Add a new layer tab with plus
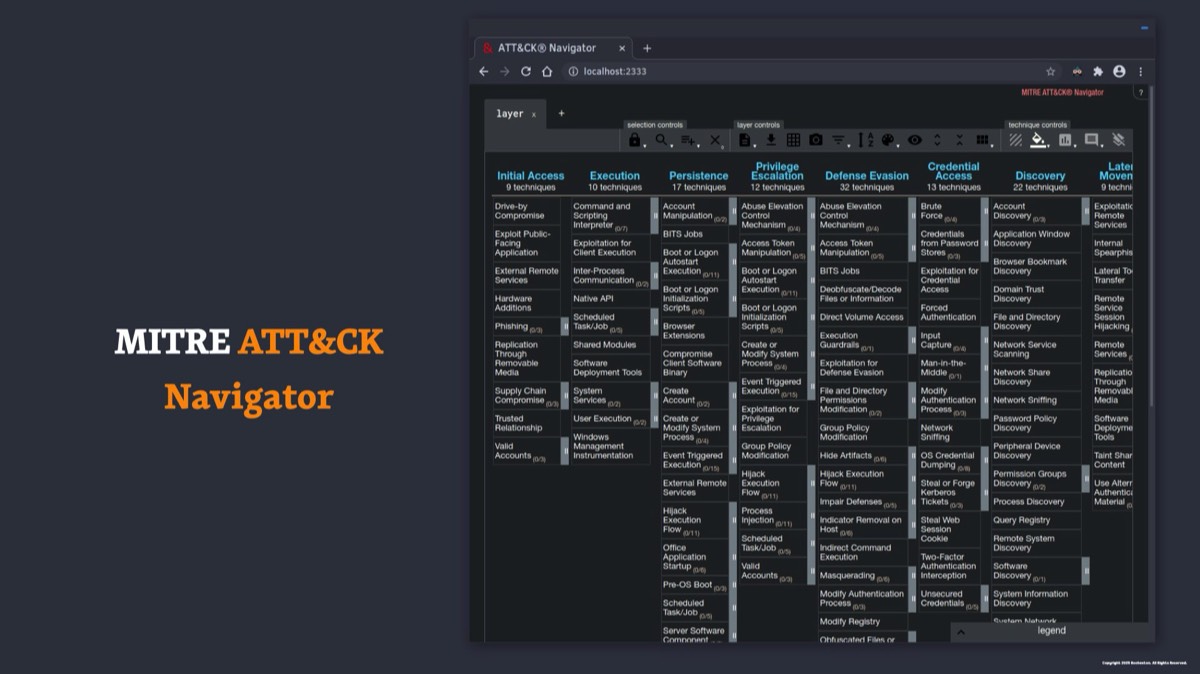1200x674 pixels. tap(561, 113)
